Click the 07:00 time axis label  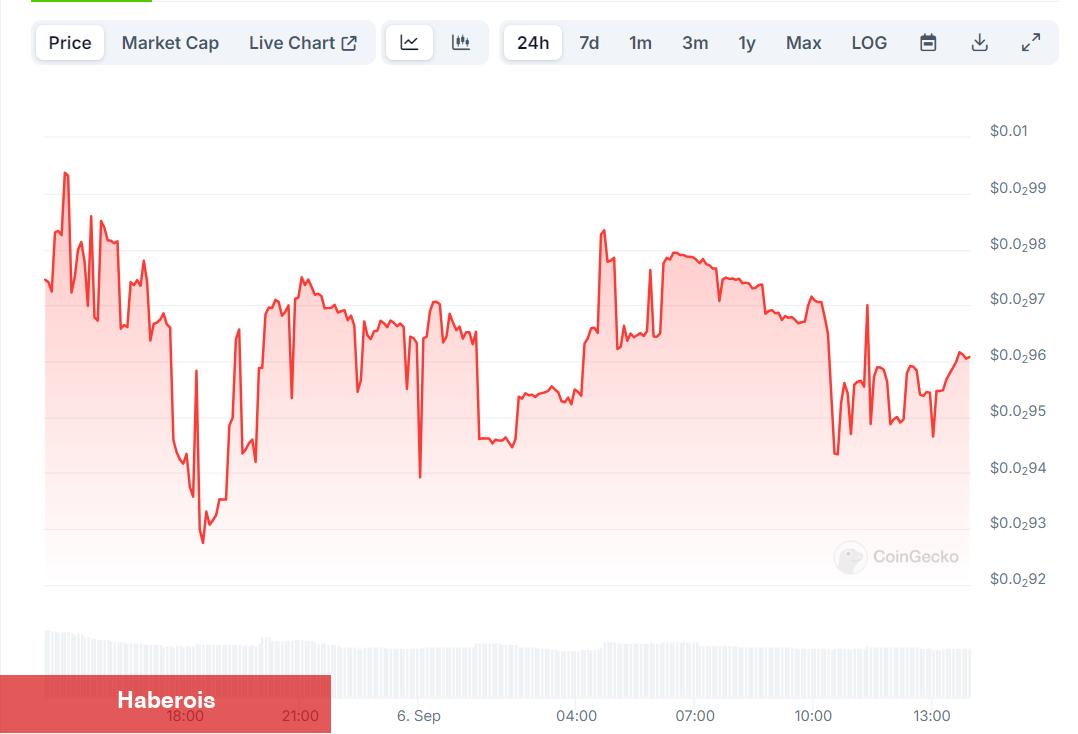[x=695, y=716]
